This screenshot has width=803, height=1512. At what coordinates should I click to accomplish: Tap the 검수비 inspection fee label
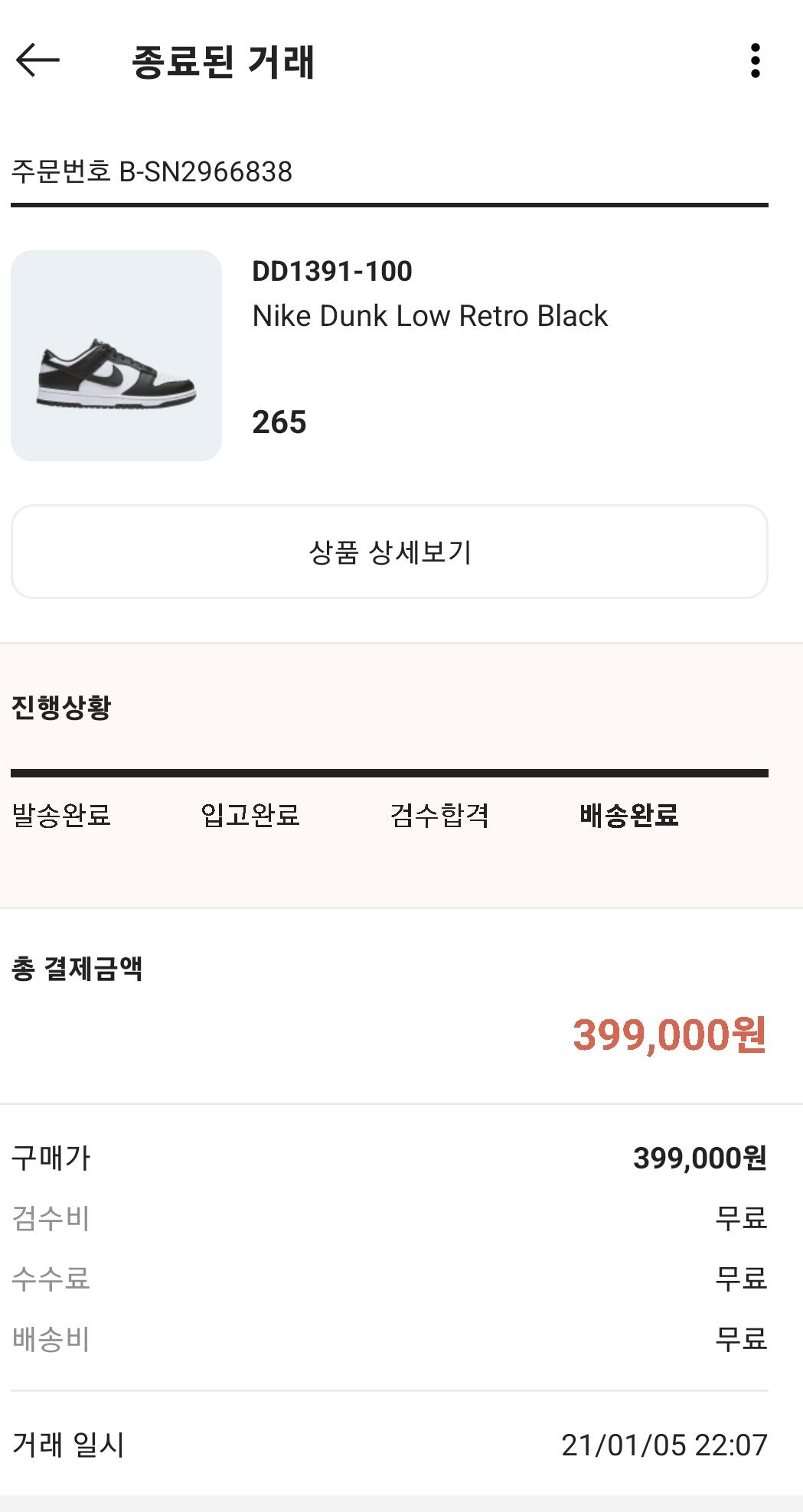point(51,1218)
